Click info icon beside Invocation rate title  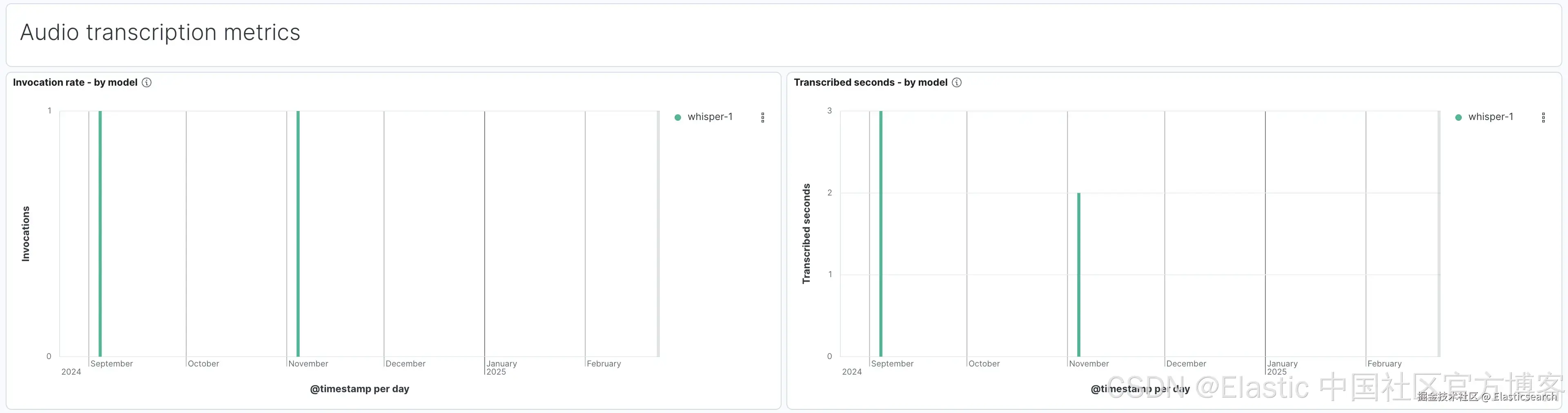147,83
